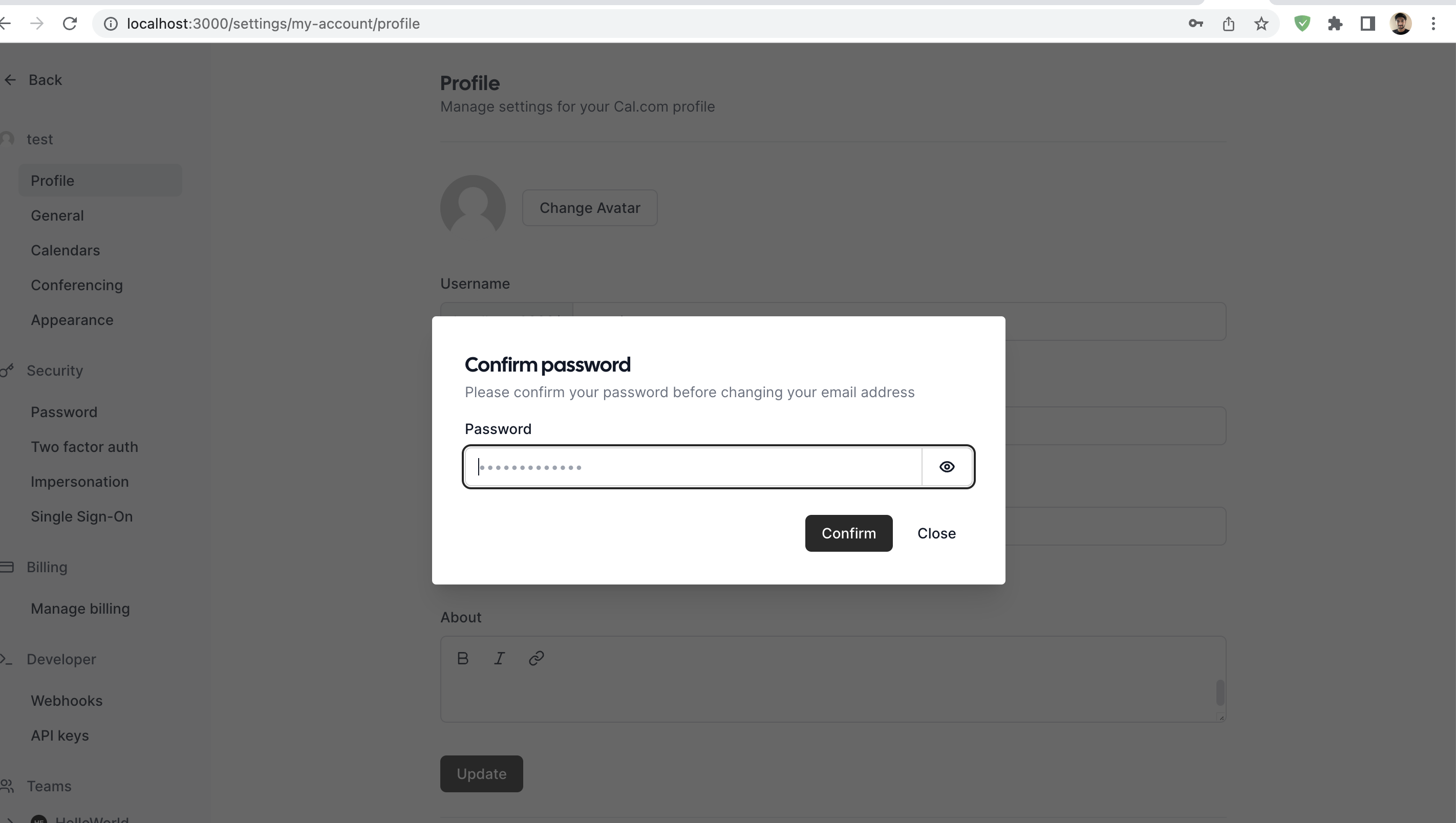The width and height of the screenshot is (1456, 823).
Task: Click the Teams icon in the sidebar
Action: click(7, 786)
